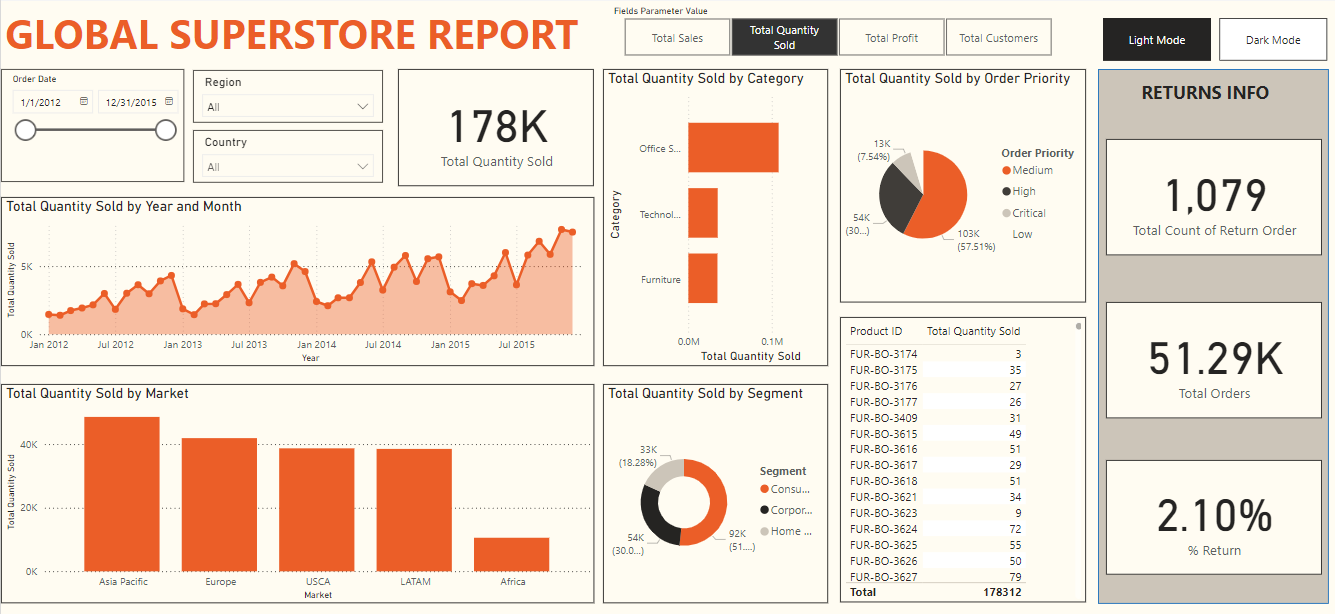Expand the Region filter dropdown
Viewport: 1335px width, 614px height.
tap(362, 107)
